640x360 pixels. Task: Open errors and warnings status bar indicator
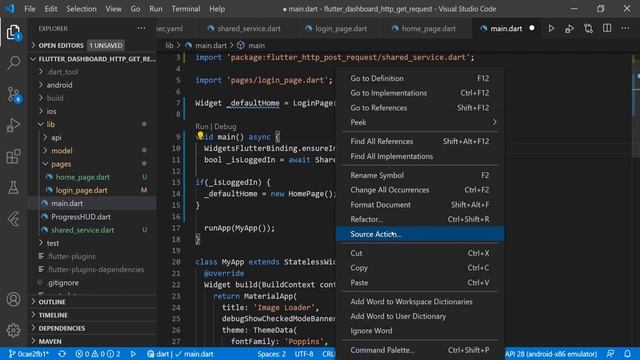click(98, 354)
